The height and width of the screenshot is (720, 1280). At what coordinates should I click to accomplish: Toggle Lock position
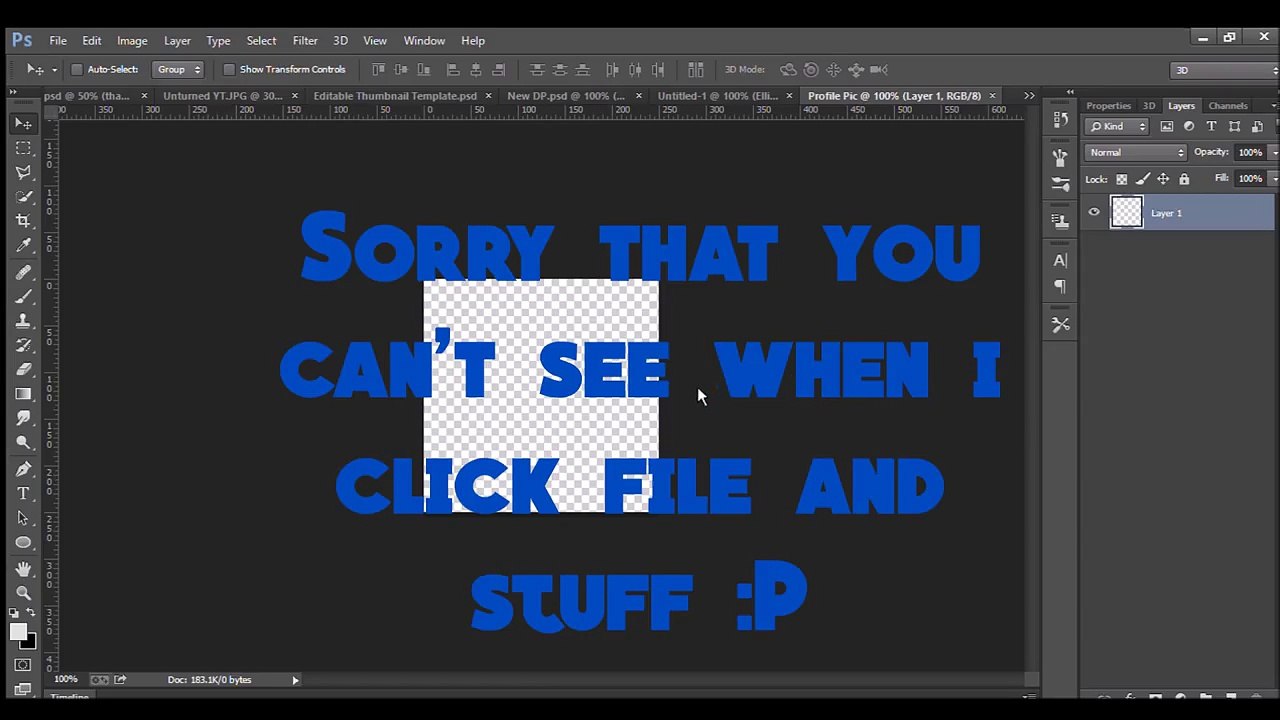click(1163, 179)
